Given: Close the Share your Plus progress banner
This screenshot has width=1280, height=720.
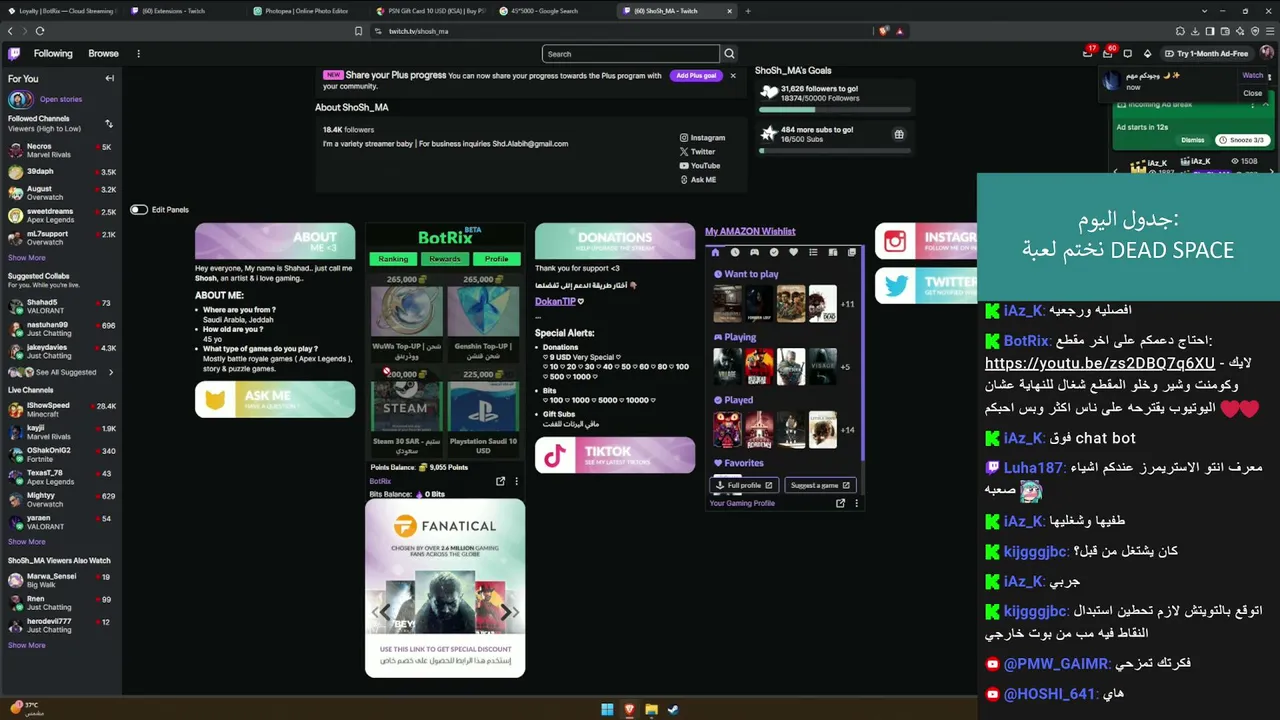Looking at the screenshot, I should tap(733, 76).
